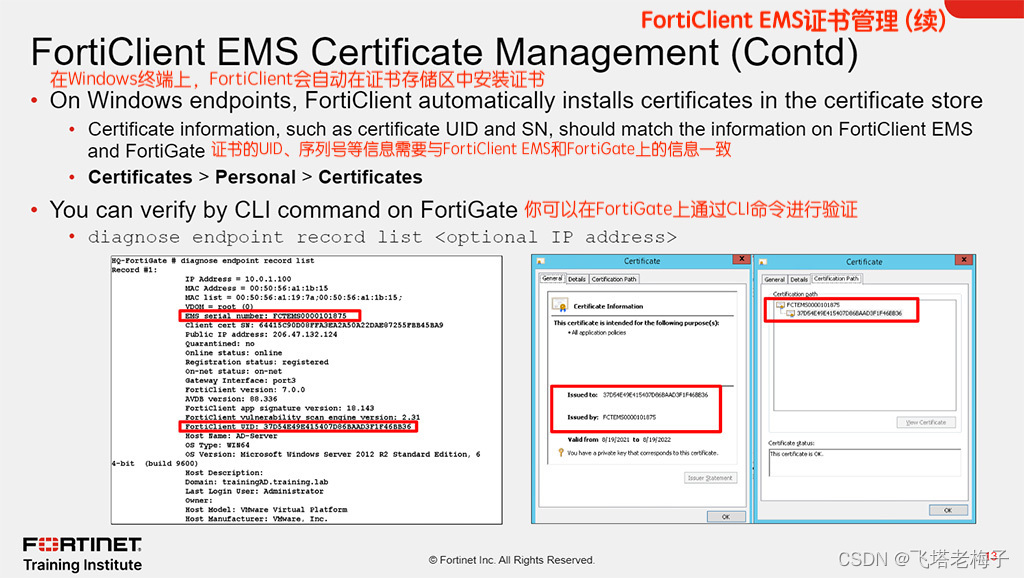1024x578 pixels.
Task: Click FortiClient version: 7.0.0 line
Action: point(245,389)
